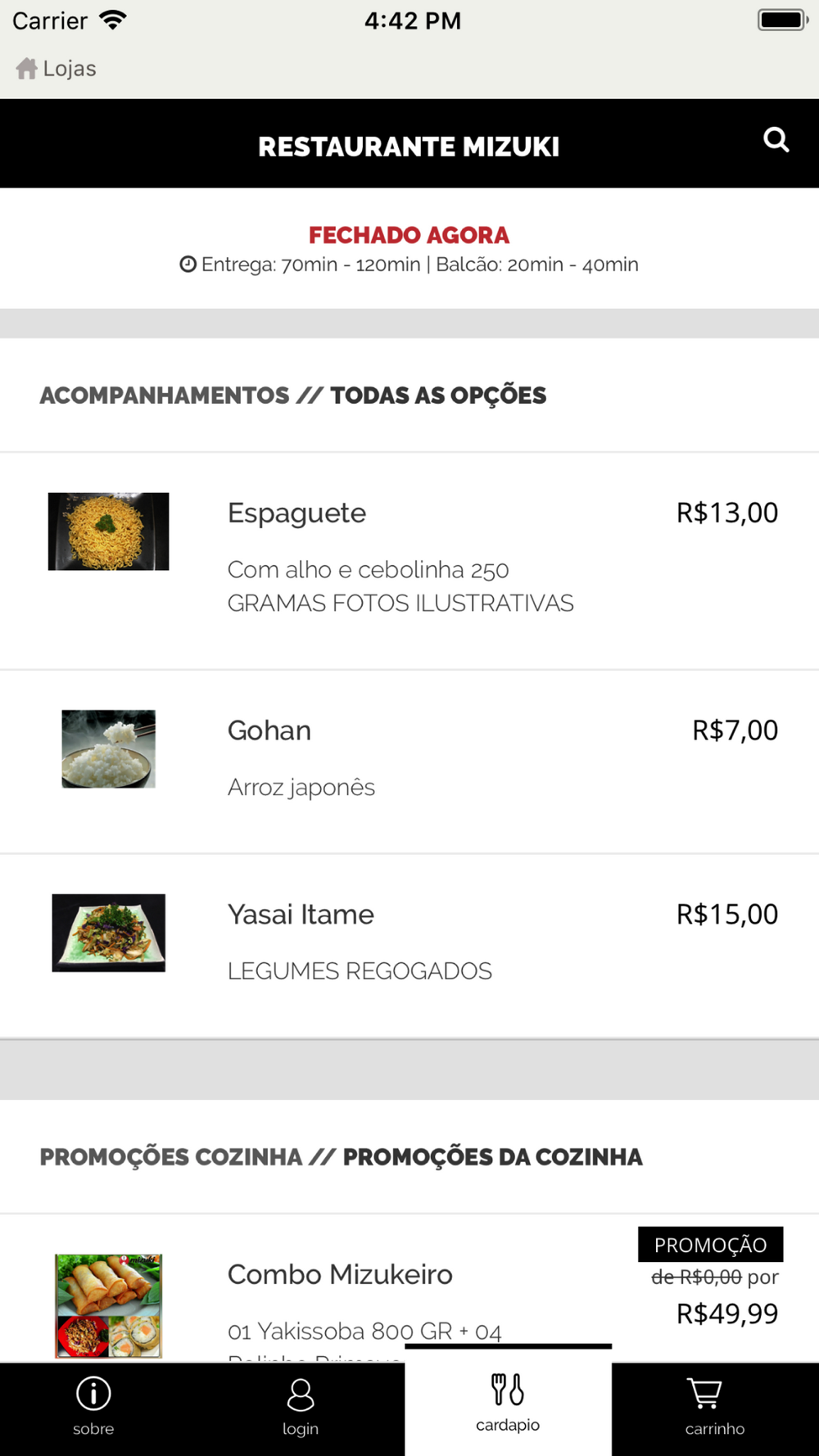Tap the home icon beside Lojas
Screen dimensions: 819x1456
click(x=26, y=69)
